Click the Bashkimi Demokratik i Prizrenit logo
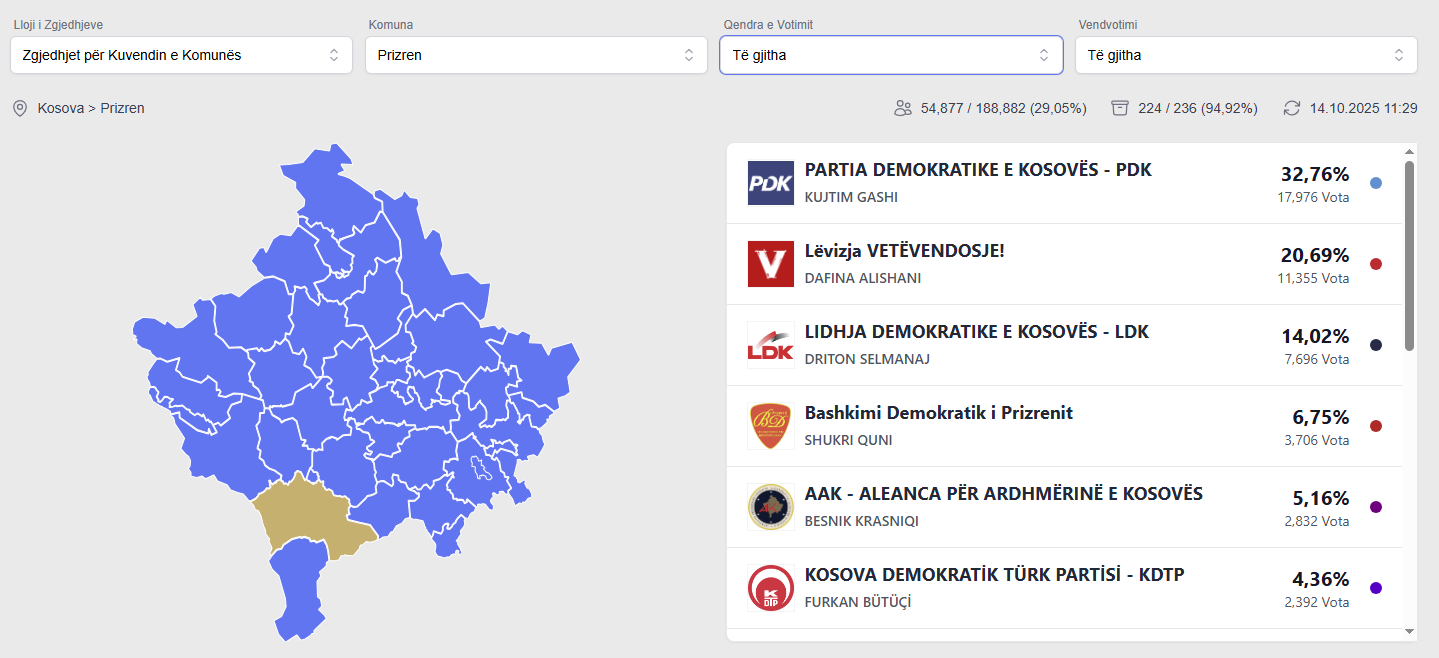This screenshot has width=1439, height=658. point(770,426)
